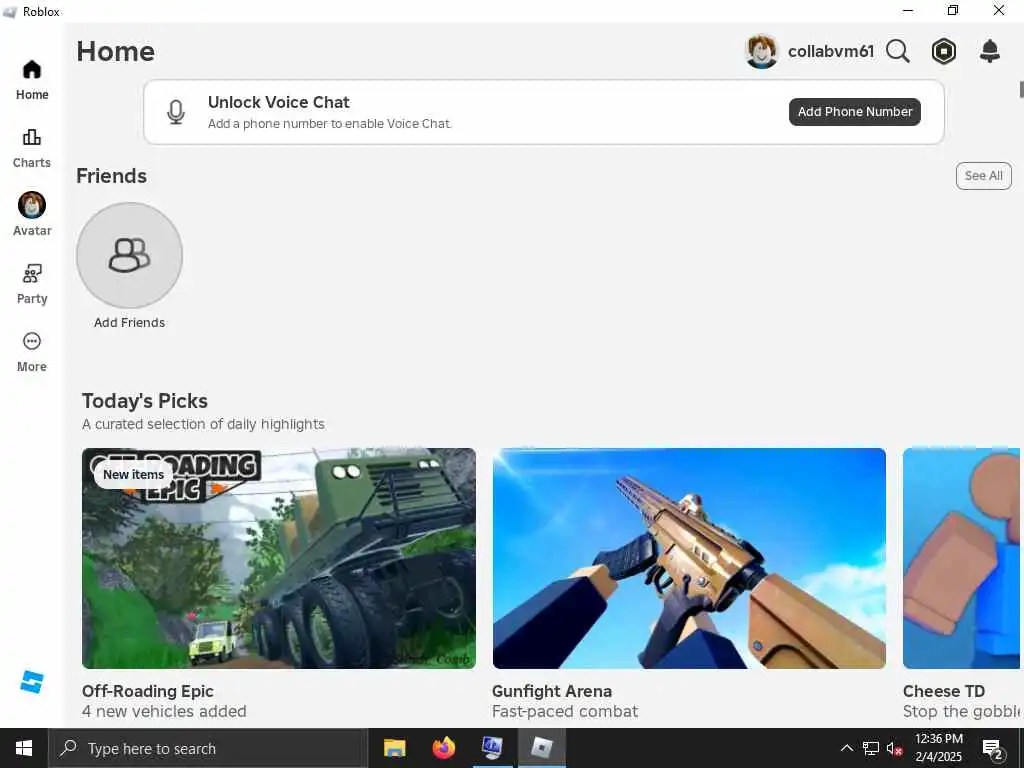Viewport: 1024px width, 768px height.
Task: Click "4 new vehicles added" subtitle
Action: coord(164,711)
